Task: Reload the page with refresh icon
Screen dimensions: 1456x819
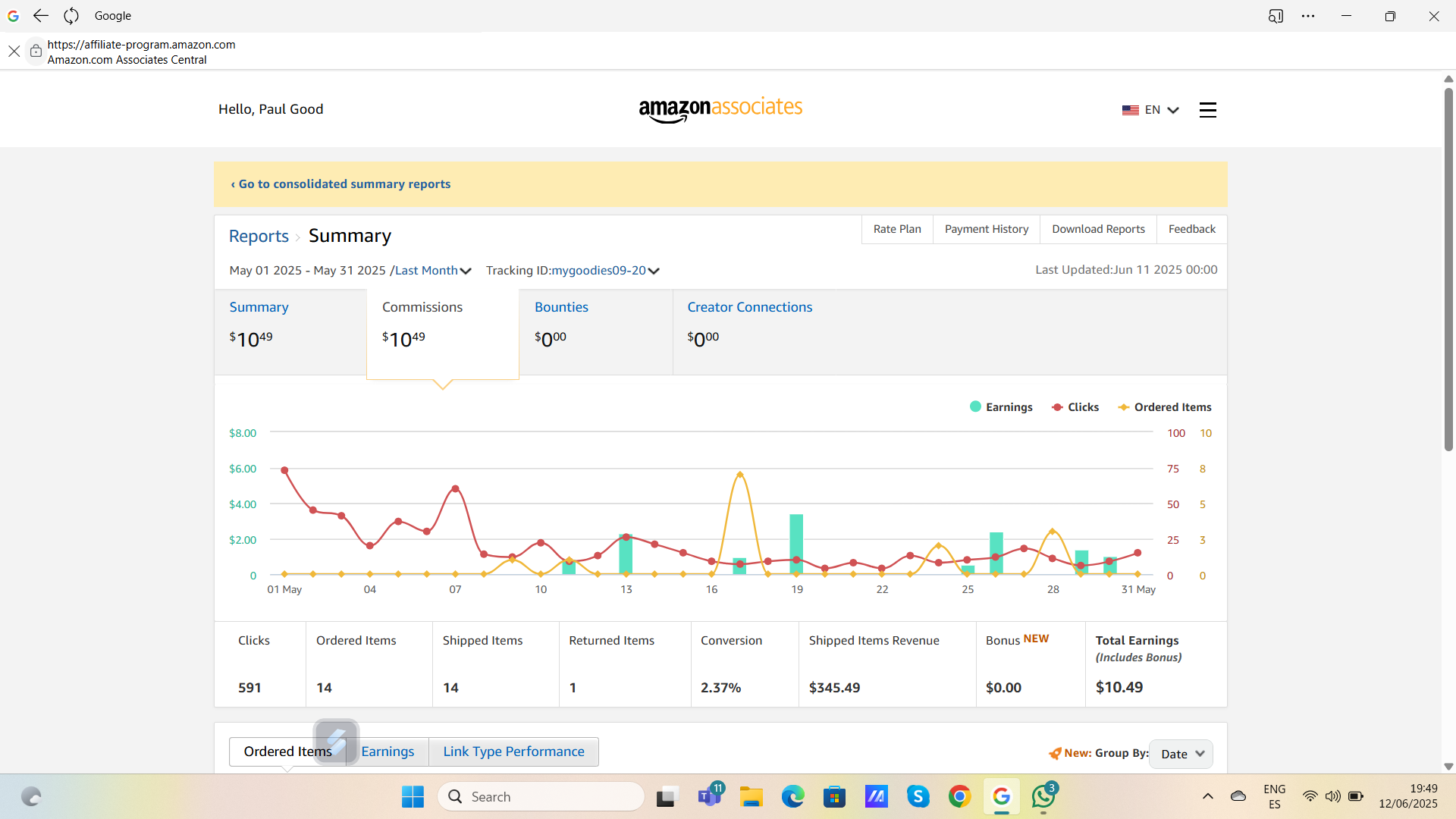Action: [71, 15]
